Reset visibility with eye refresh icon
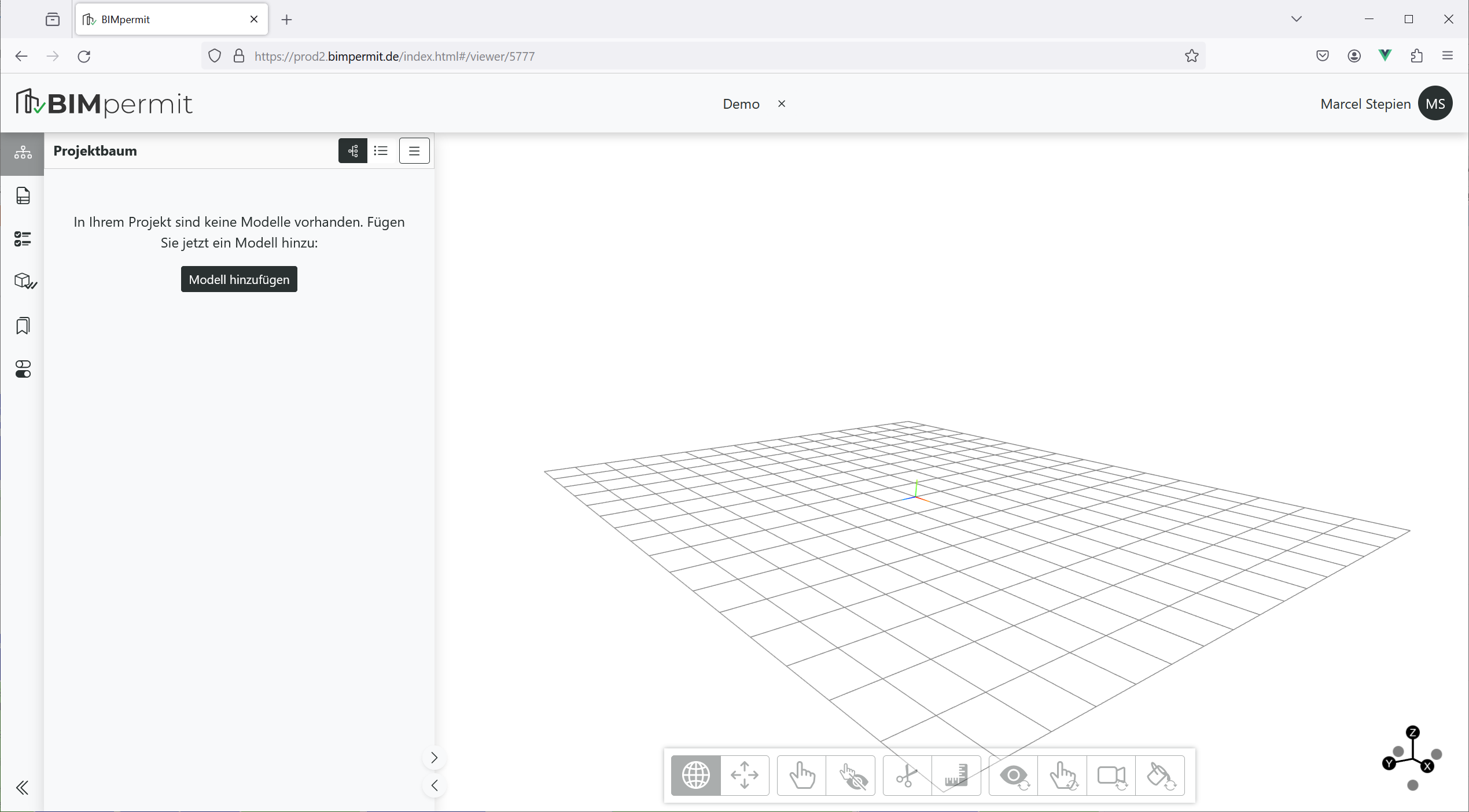The width and height of the screenshot is (1469, 812). 1013,776
